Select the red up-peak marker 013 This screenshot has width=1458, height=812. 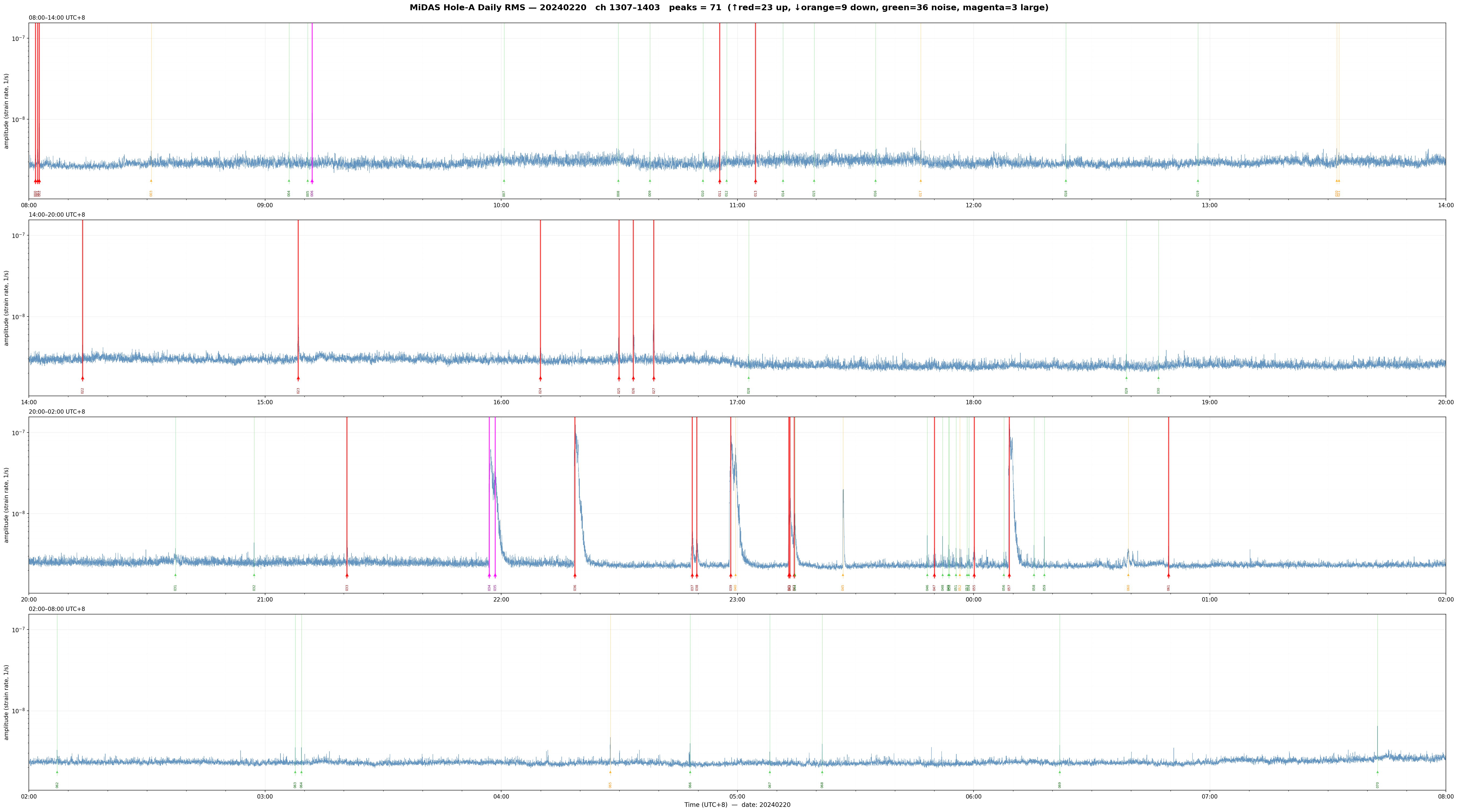click(755, 181)
